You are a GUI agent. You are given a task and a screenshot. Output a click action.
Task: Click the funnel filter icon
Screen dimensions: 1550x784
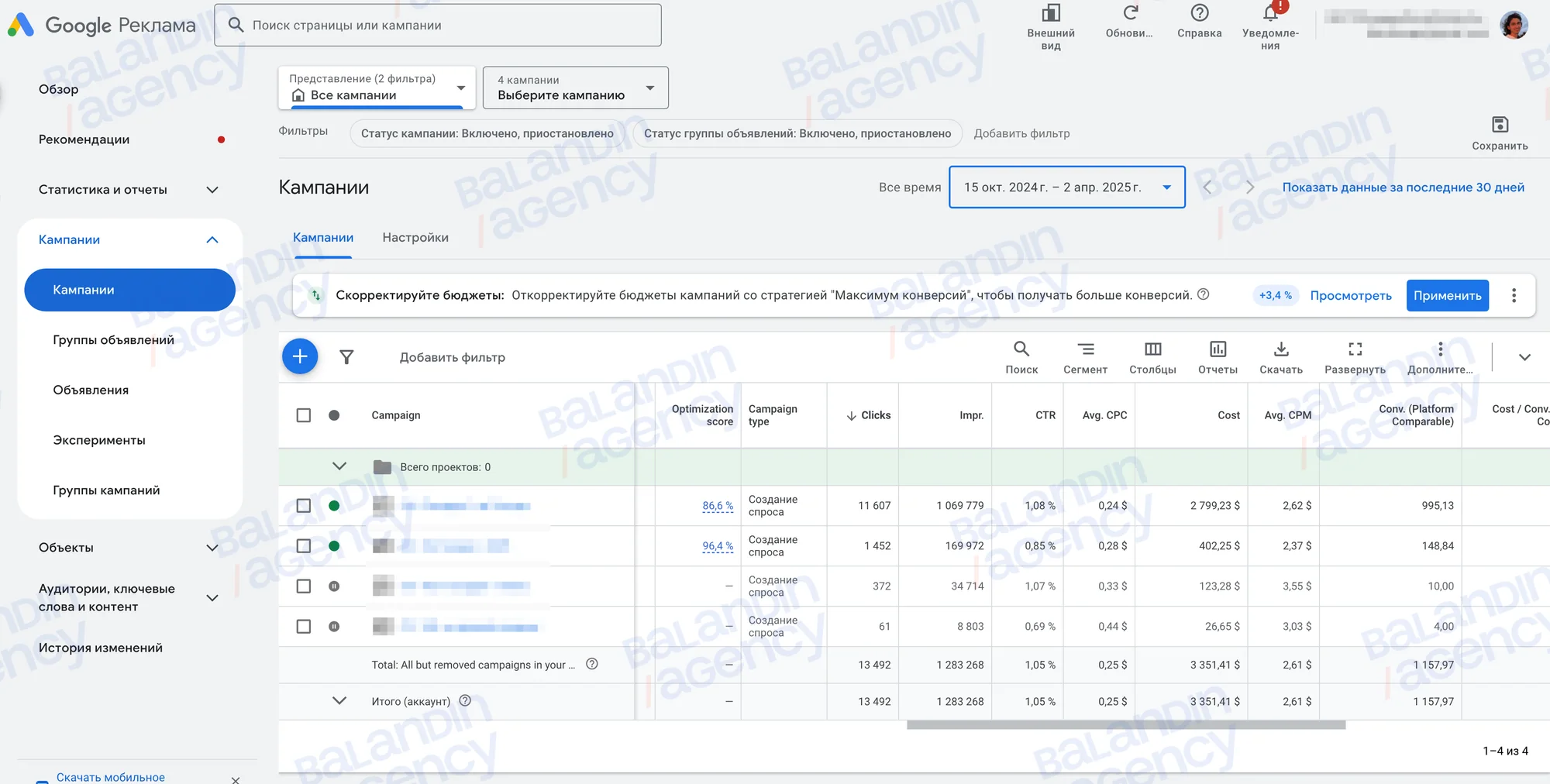click(346, 357)
